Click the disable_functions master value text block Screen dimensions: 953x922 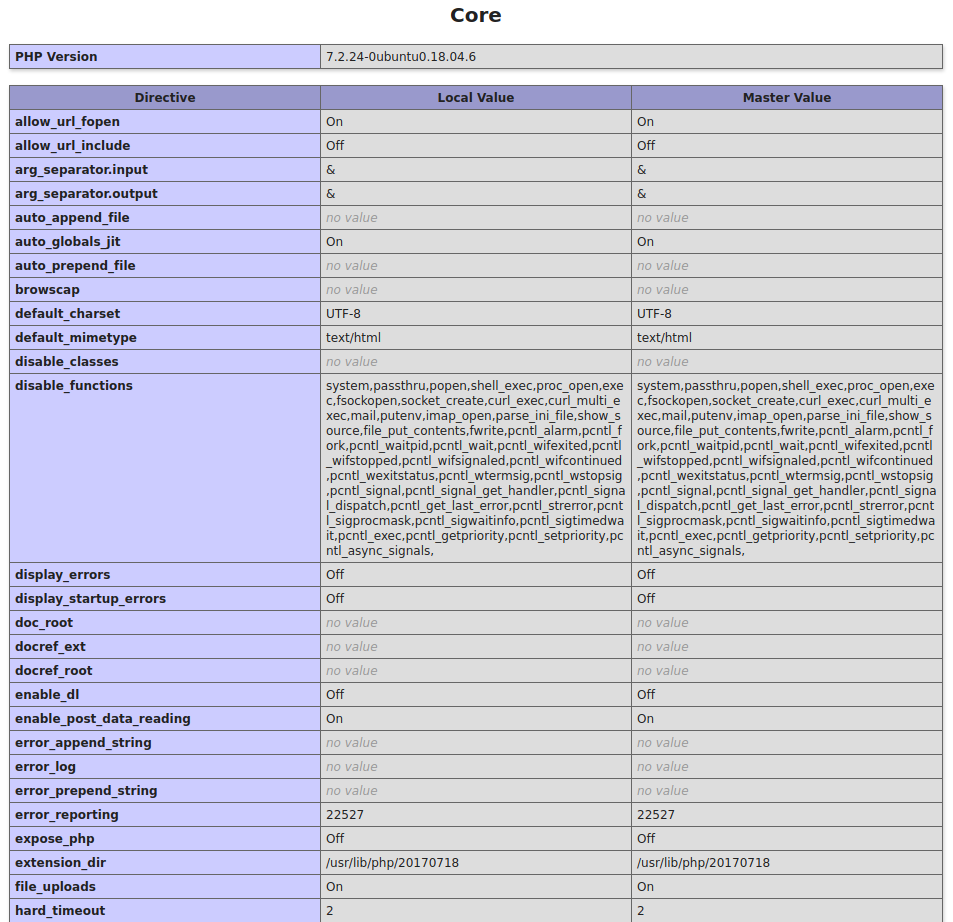[786, 468]
